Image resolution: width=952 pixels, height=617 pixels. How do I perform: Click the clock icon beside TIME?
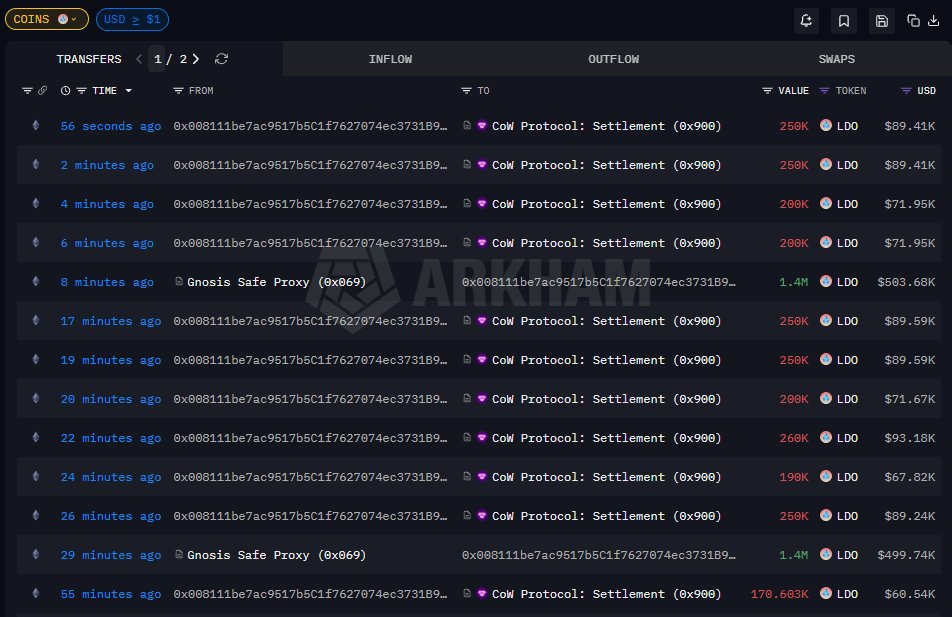tap(66, 90)
